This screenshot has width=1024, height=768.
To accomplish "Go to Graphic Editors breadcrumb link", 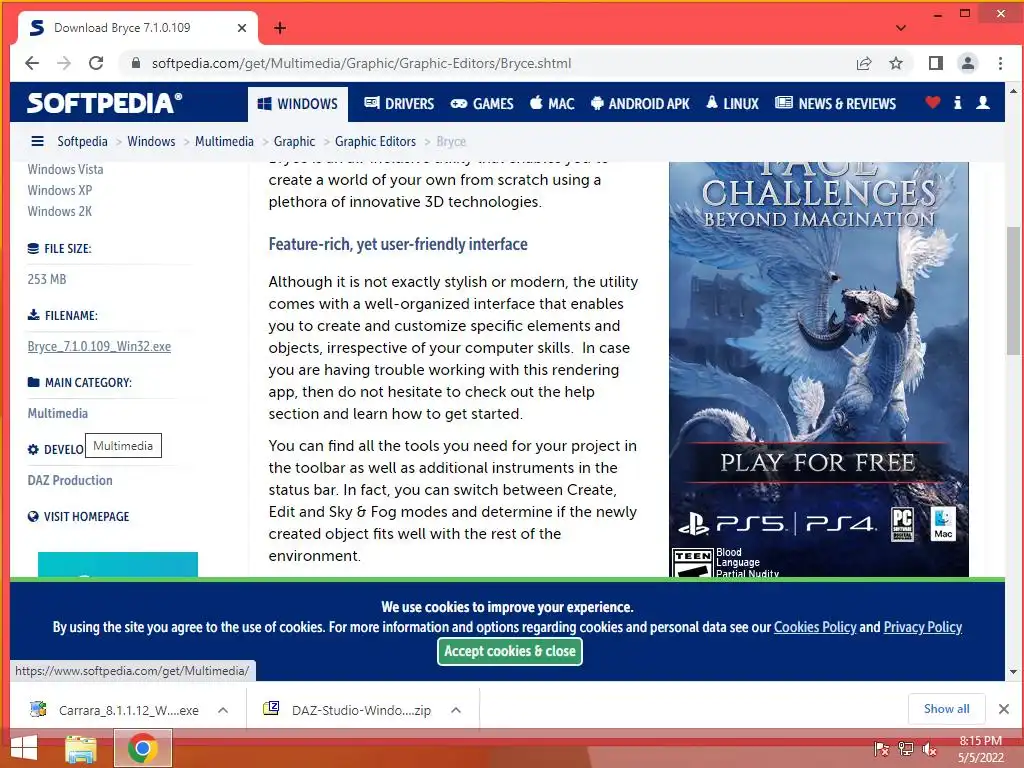I will click(375, 141).
